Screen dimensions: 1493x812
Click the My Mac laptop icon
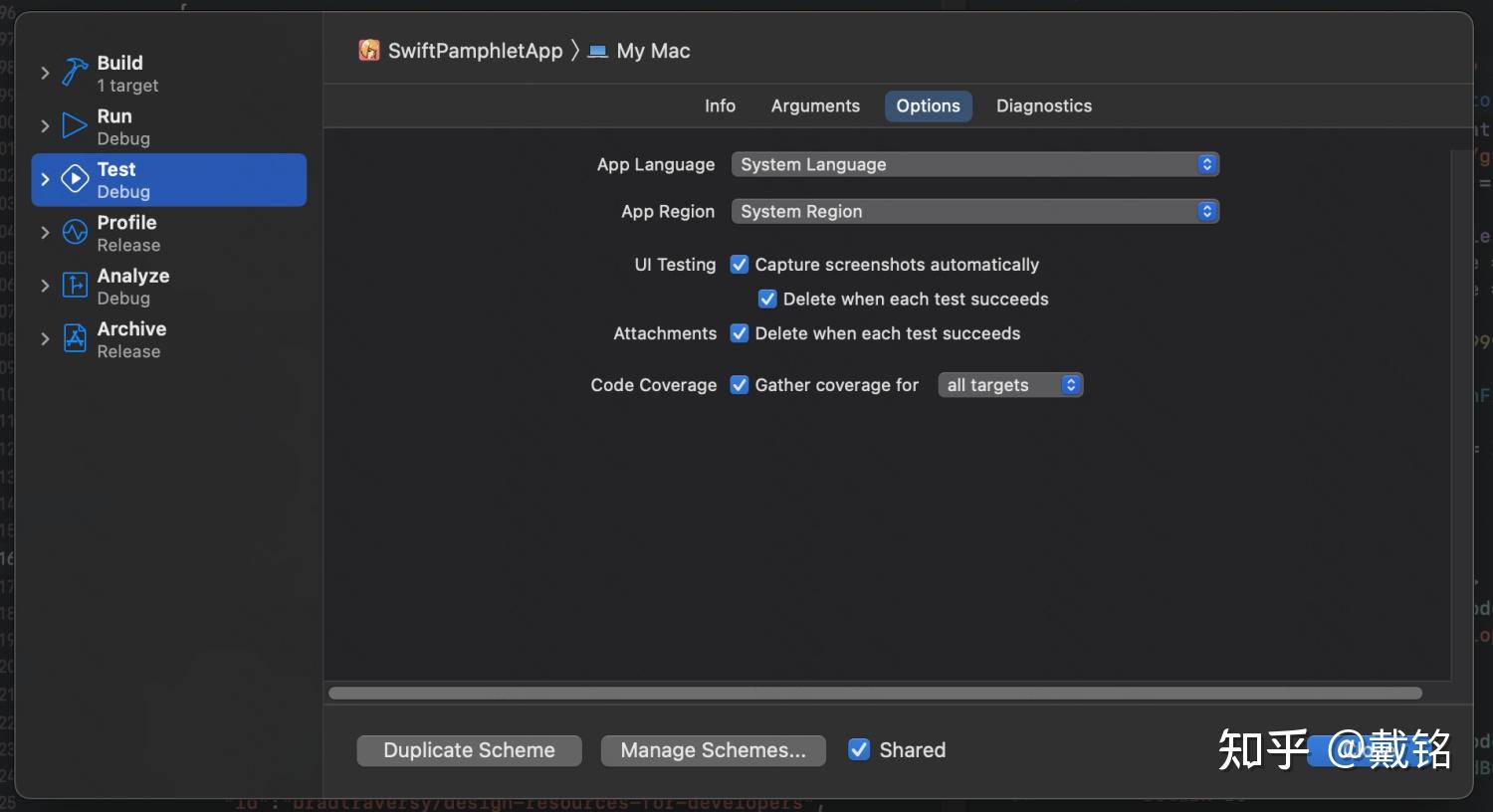[598, 51]
